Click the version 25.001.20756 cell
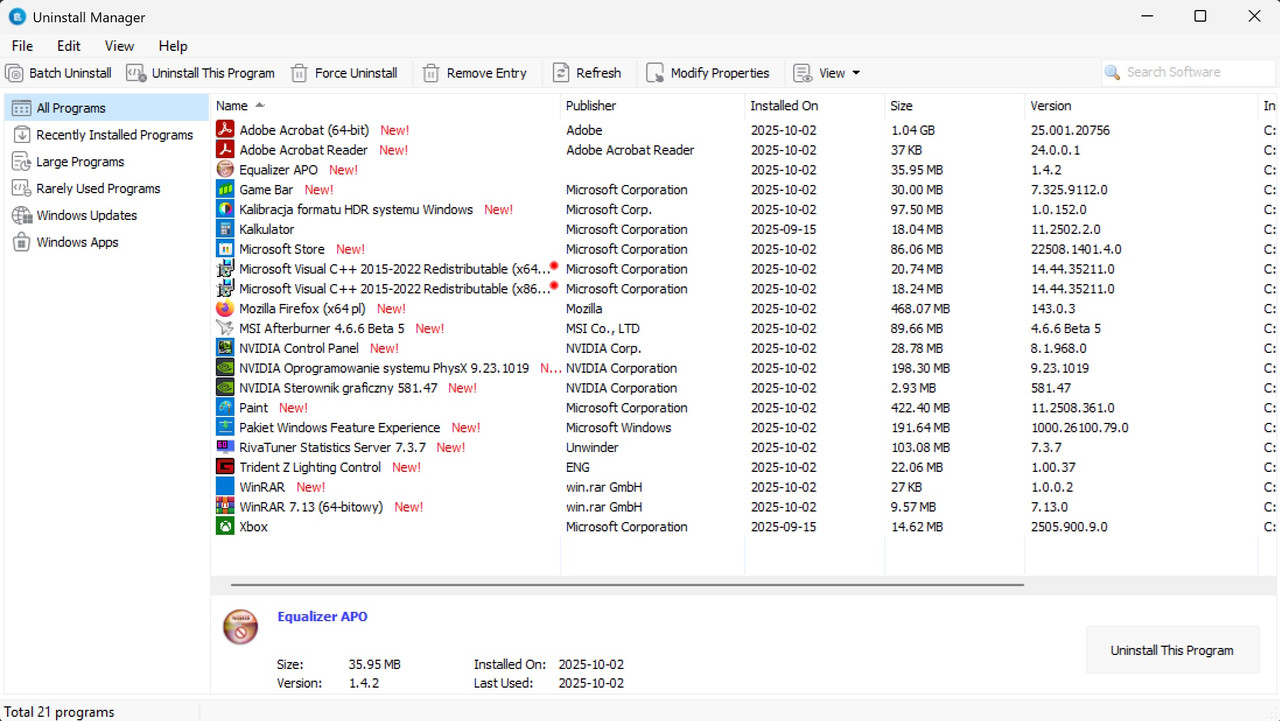This screenshot has height=721, width=1280. click(1070, 130)
